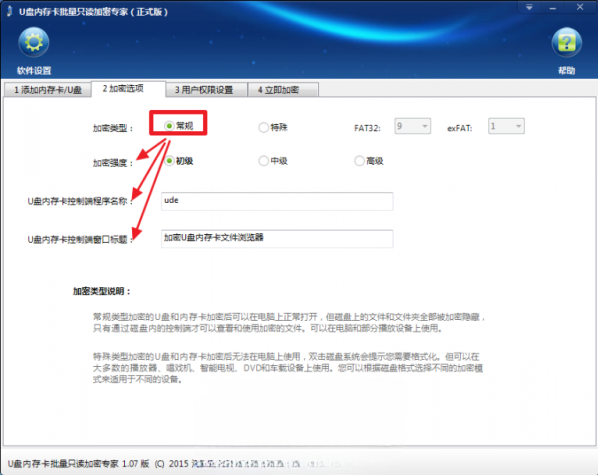Viewport: 598px width, 475px height.
Task: Close the encryption expert window
Action: 580,7
